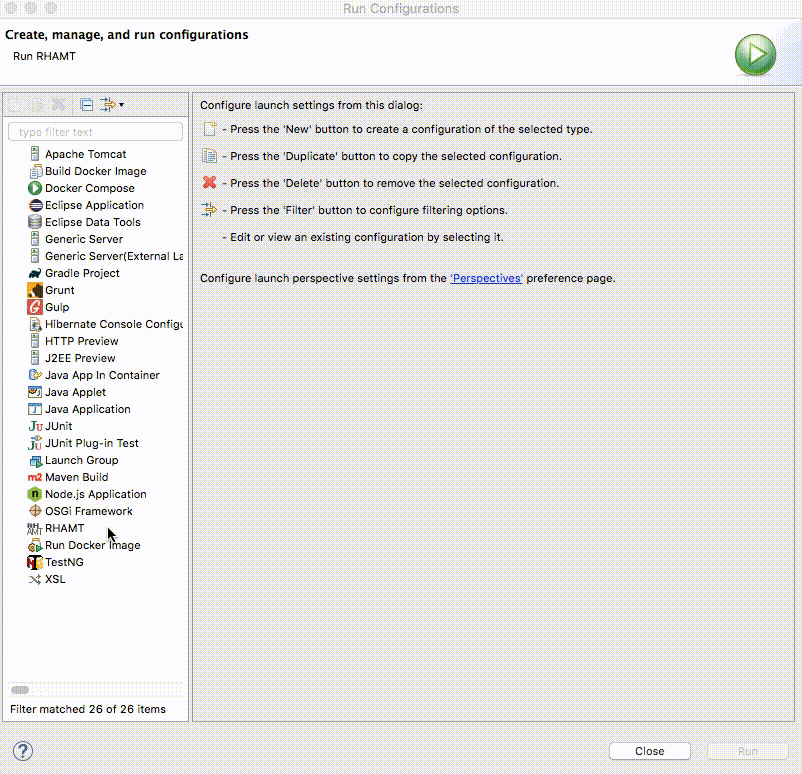
Task: Click the TestNG icon
Action: tap(35, 562)
